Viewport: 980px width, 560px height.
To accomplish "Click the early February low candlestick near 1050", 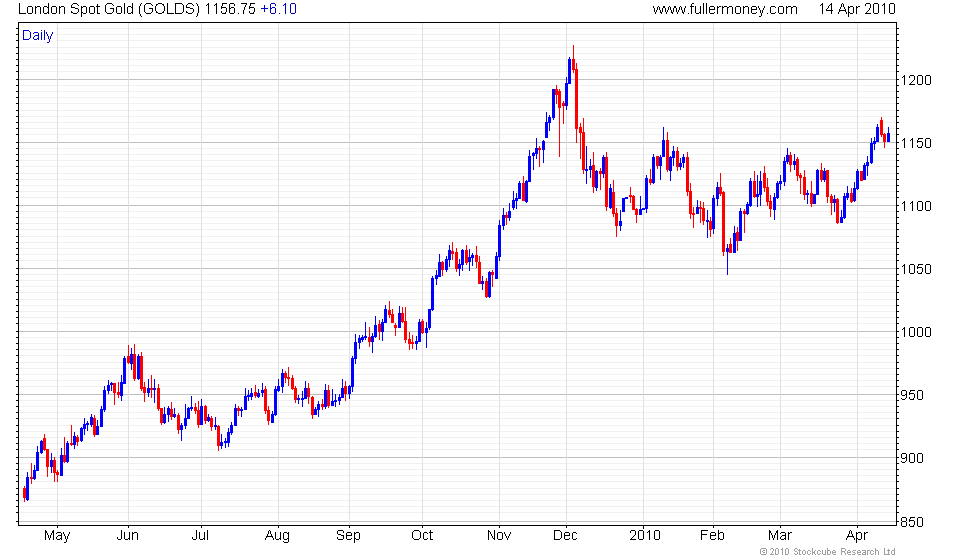I will [728, 256].
